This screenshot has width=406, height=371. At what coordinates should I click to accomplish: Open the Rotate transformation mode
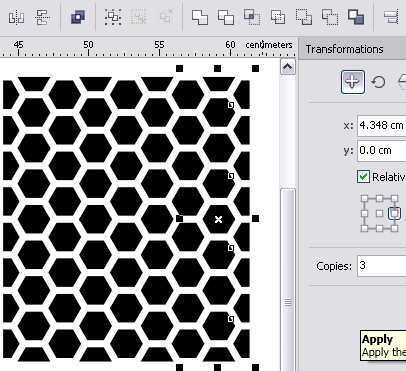click(x=378, y=82)
